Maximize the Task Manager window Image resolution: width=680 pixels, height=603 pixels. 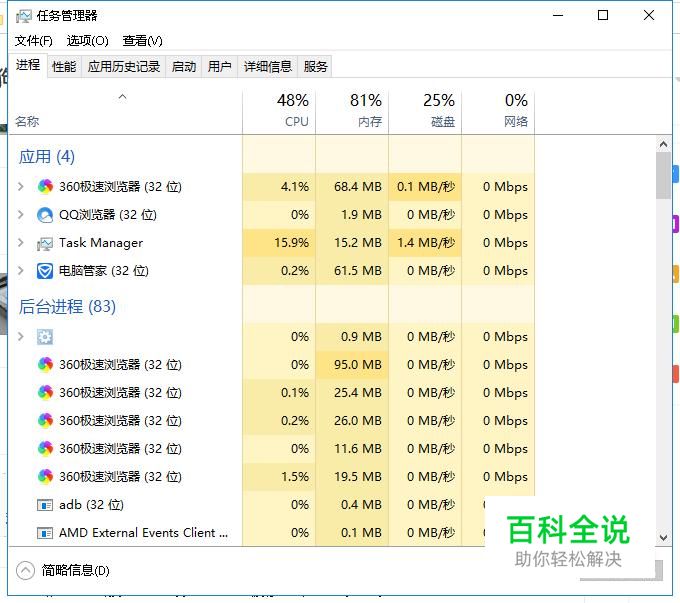pyautogui.click(x=603, y=16)
